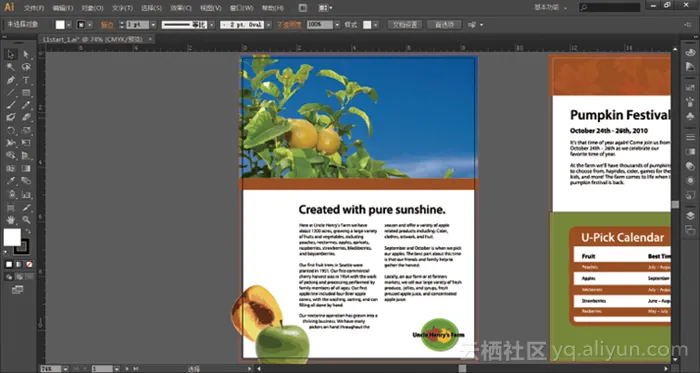Open the 帮助(H) menu
The width and height of the screenshot is (700, 373).
click(272, 8)
